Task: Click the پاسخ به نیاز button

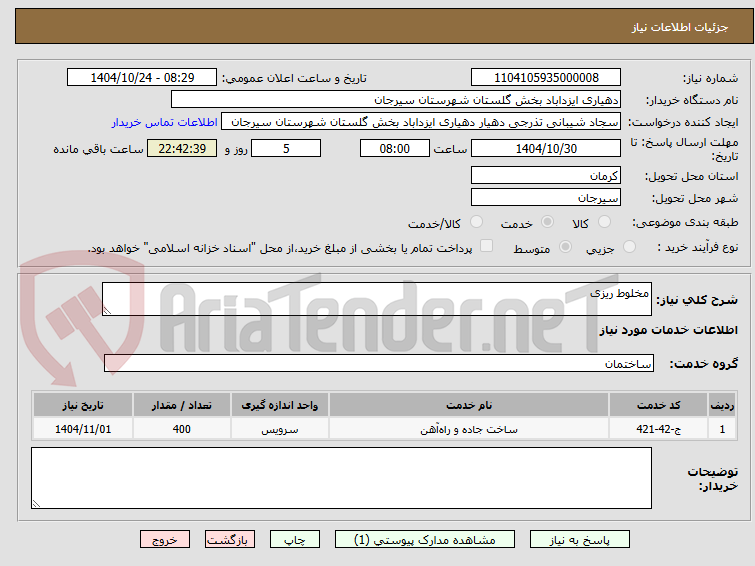Action: pyautogui.click(x=580, y=540)
